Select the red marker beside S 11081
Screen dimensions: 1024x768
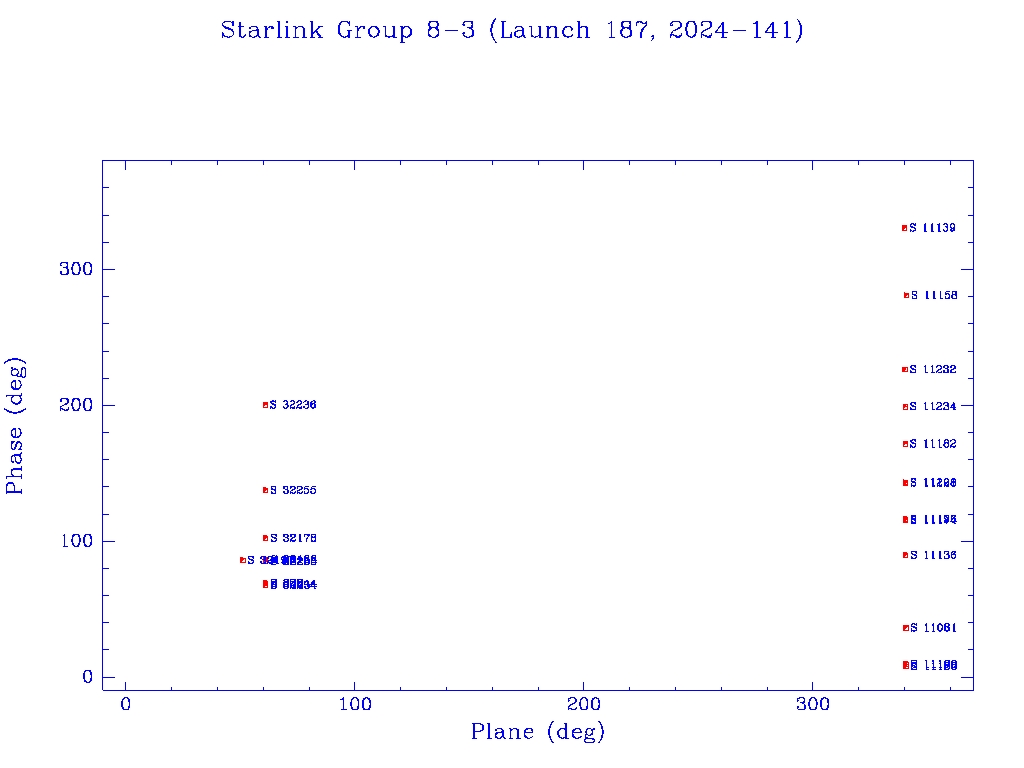(906, 628)
